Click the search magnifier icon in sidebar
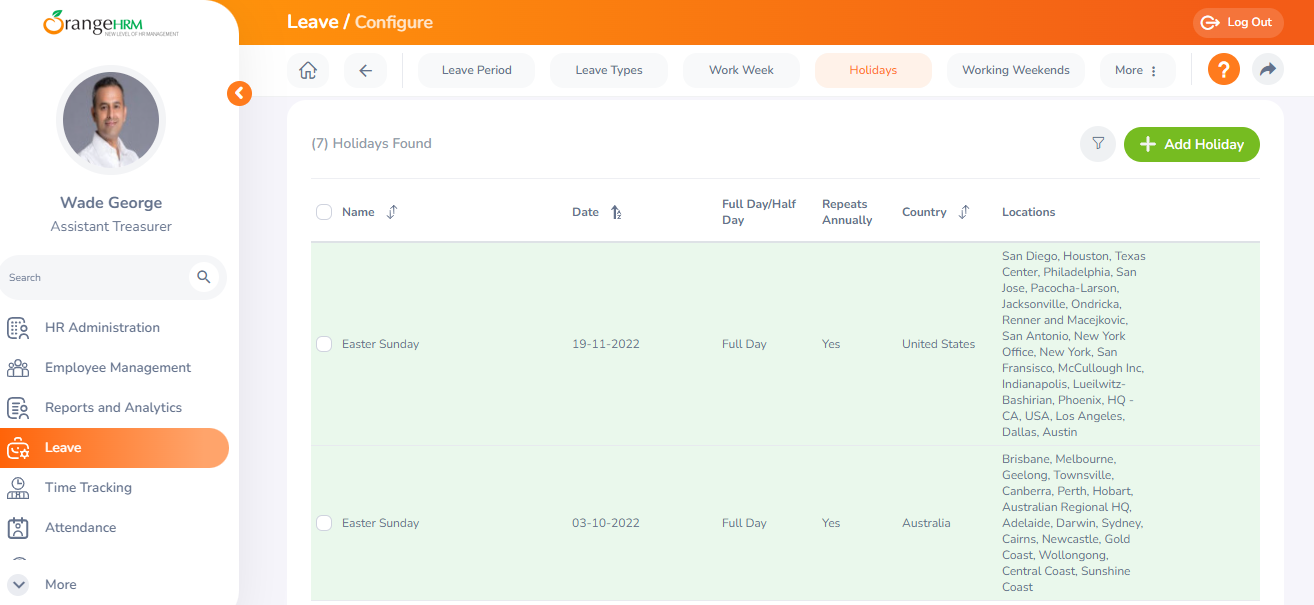 point(203,277)
